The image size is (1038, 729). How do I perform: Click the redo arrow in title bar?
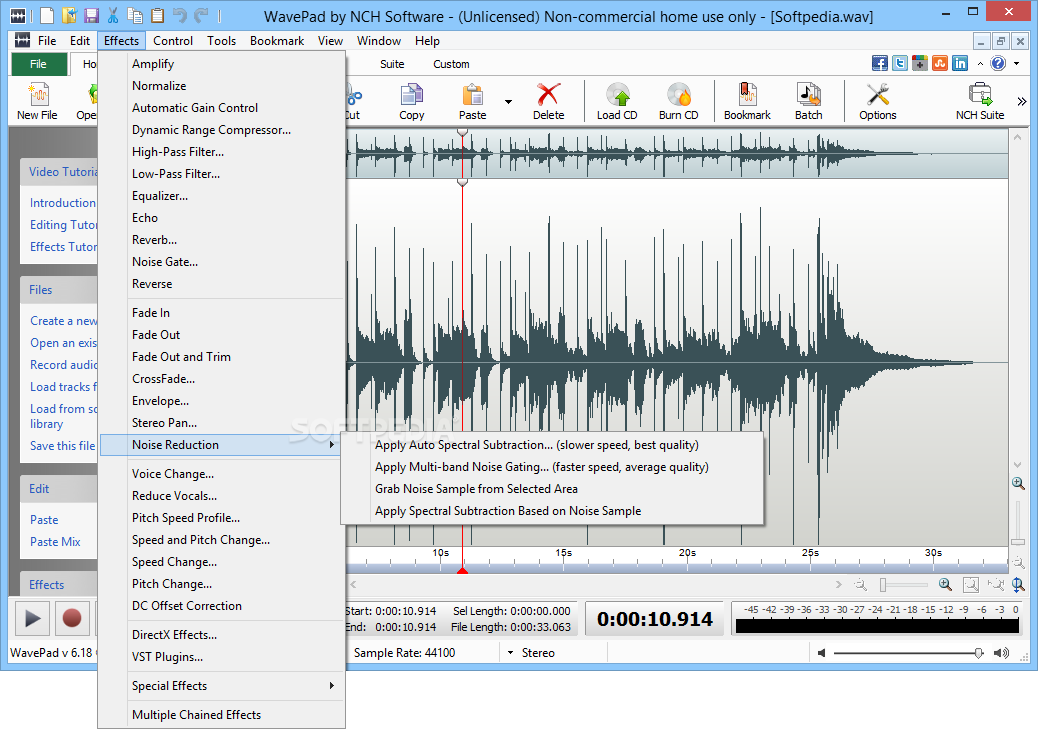pyautogui.click(x=201, y=15)
